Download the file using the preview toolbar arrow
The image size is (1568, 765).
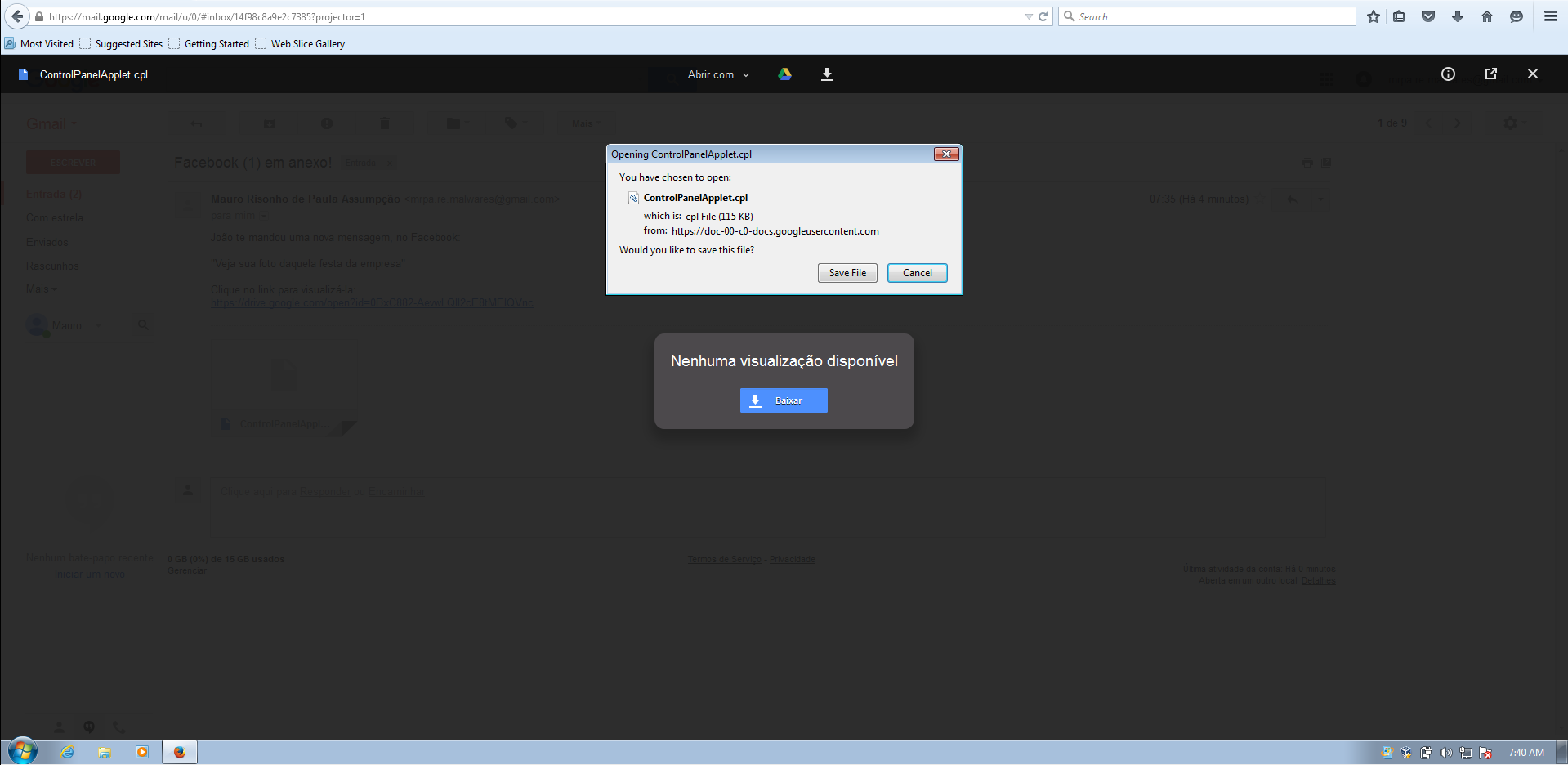[827, 74]
